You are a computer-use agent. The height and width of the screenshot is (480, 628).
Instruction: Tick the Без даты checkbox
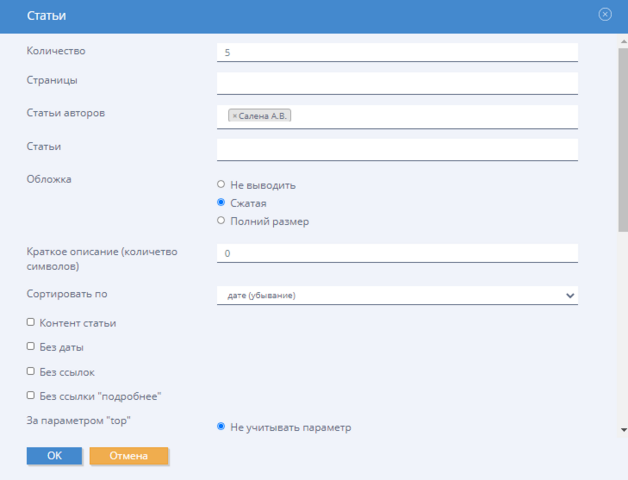[x=31, y=347]
